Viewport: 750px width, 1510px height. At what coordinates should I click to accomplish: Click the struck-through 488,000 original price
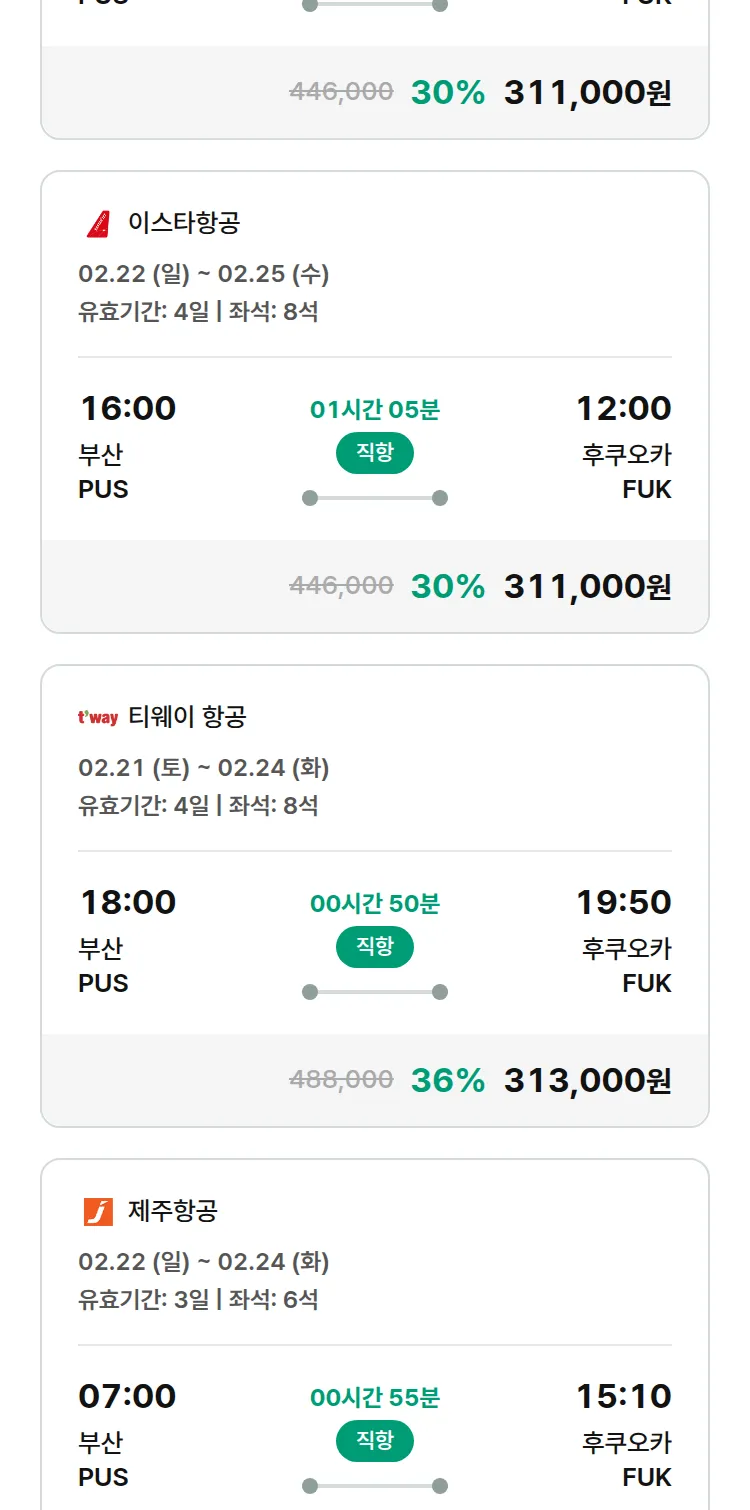pyautogui.click(x=341, y=1080)
